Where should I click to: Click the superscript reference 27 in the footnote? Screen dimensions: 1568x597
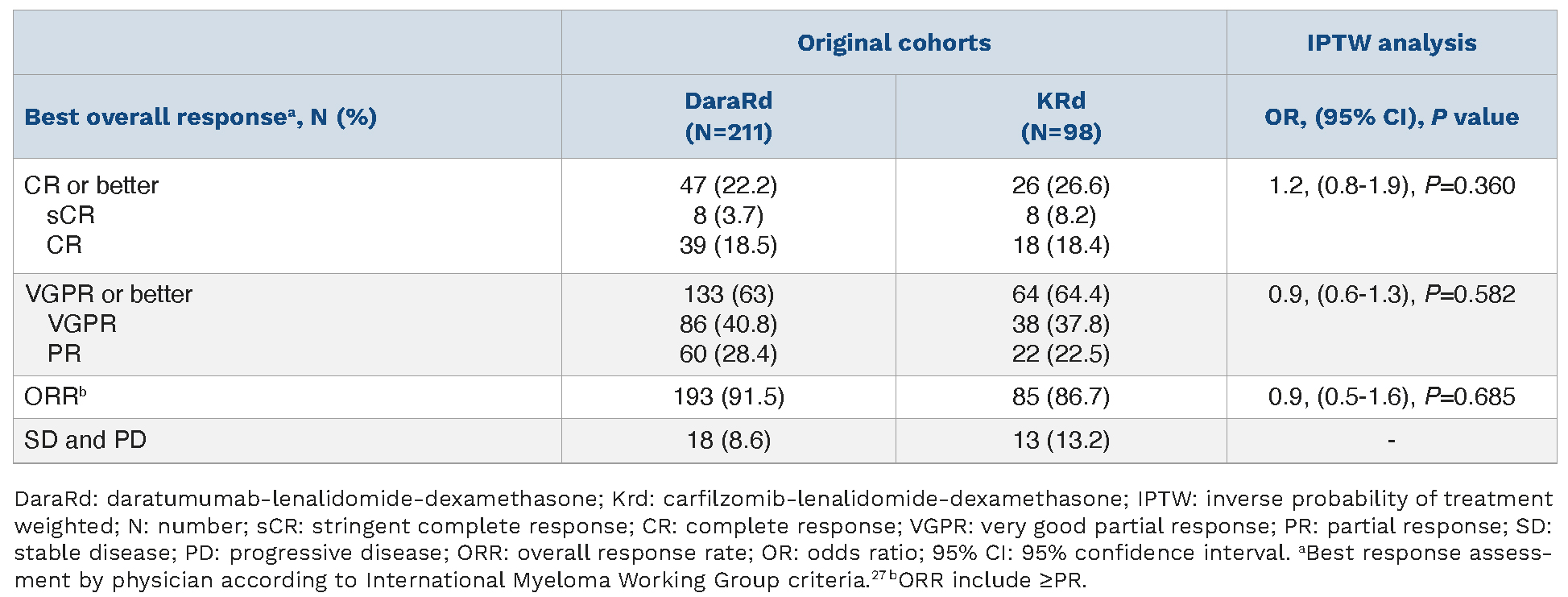click(x=879, y=574)
